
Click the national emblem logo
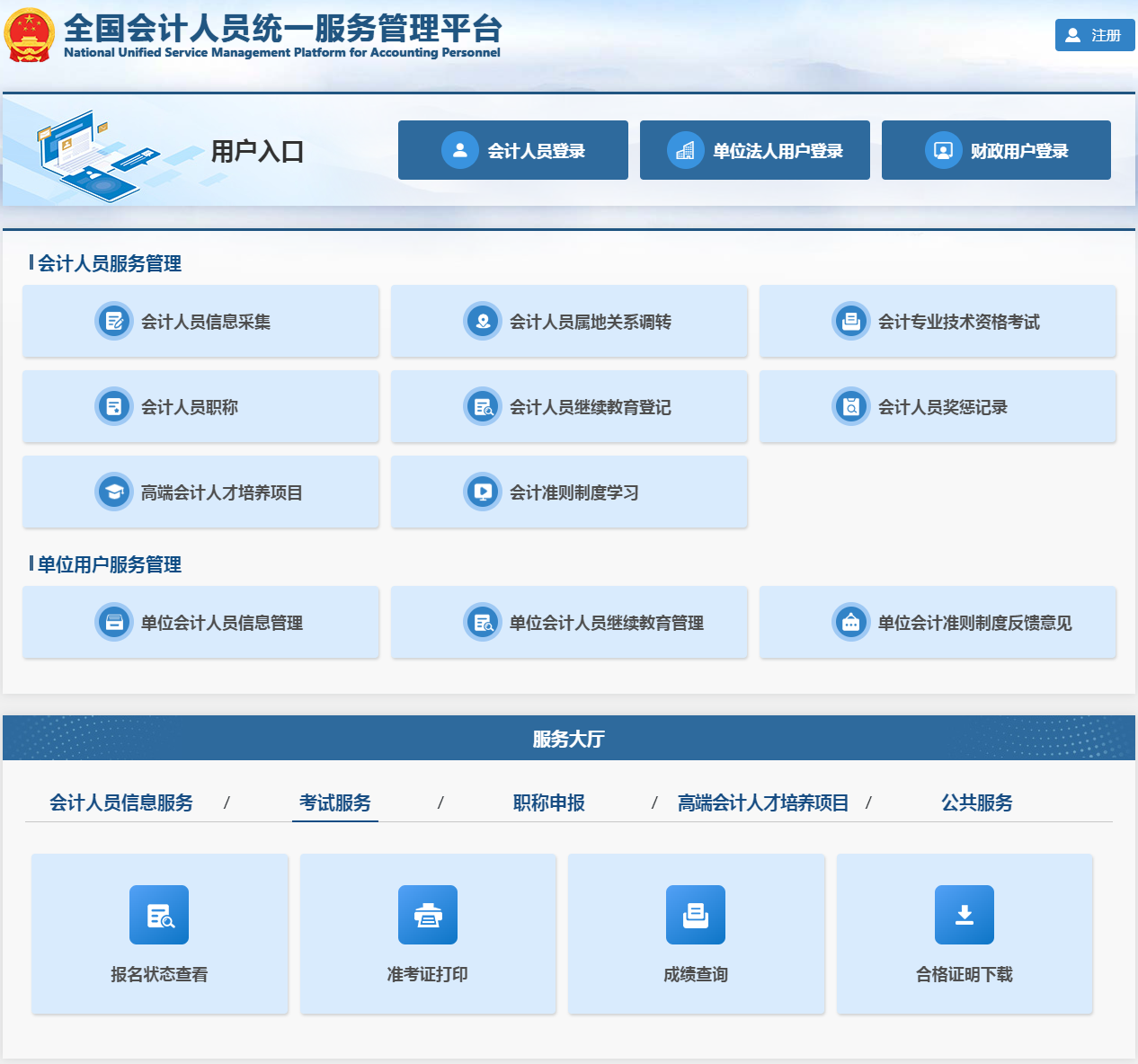pyautogui.click(x=30, y=36)
